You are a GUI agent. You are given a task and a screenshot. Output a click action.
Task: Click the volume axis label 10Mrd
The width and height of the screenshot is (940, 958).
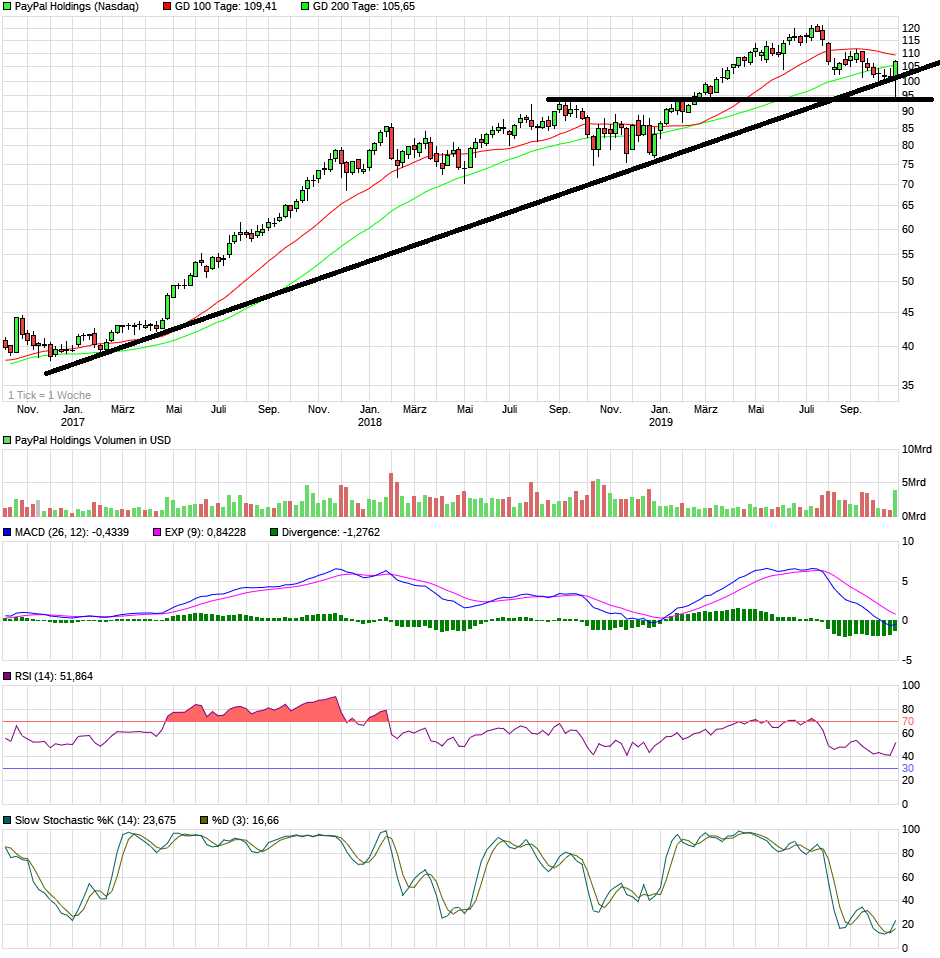(x=917, y=450)
